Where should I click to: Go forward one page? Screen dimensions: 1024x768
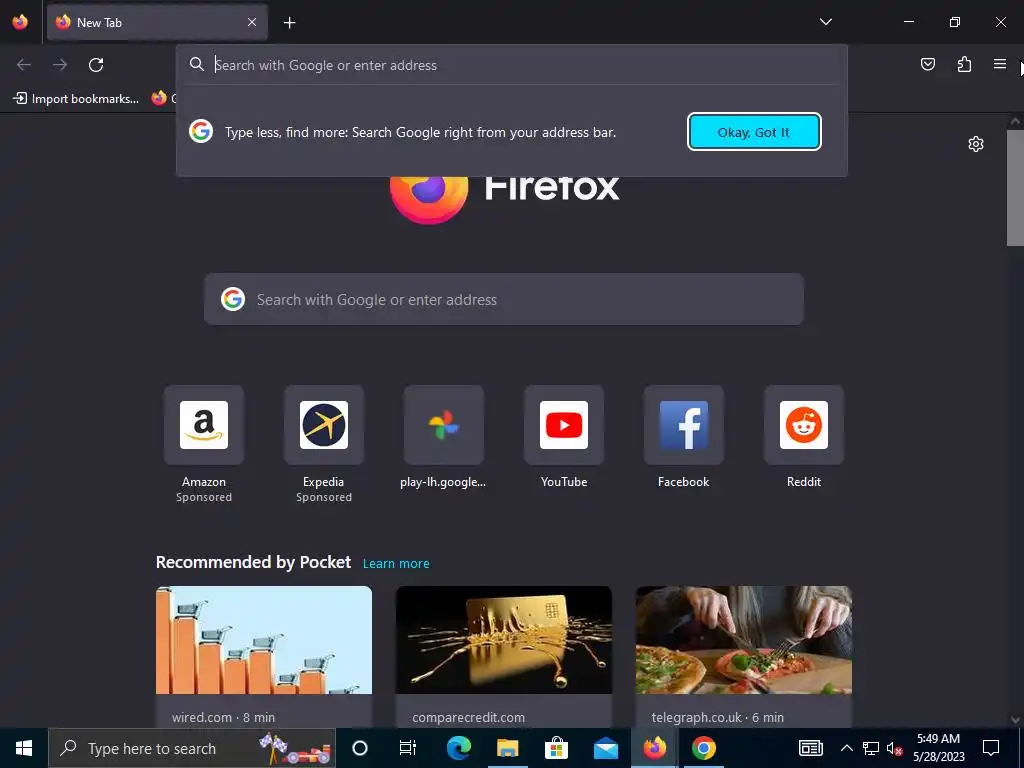pyautogui.click(x=60, y=65)
